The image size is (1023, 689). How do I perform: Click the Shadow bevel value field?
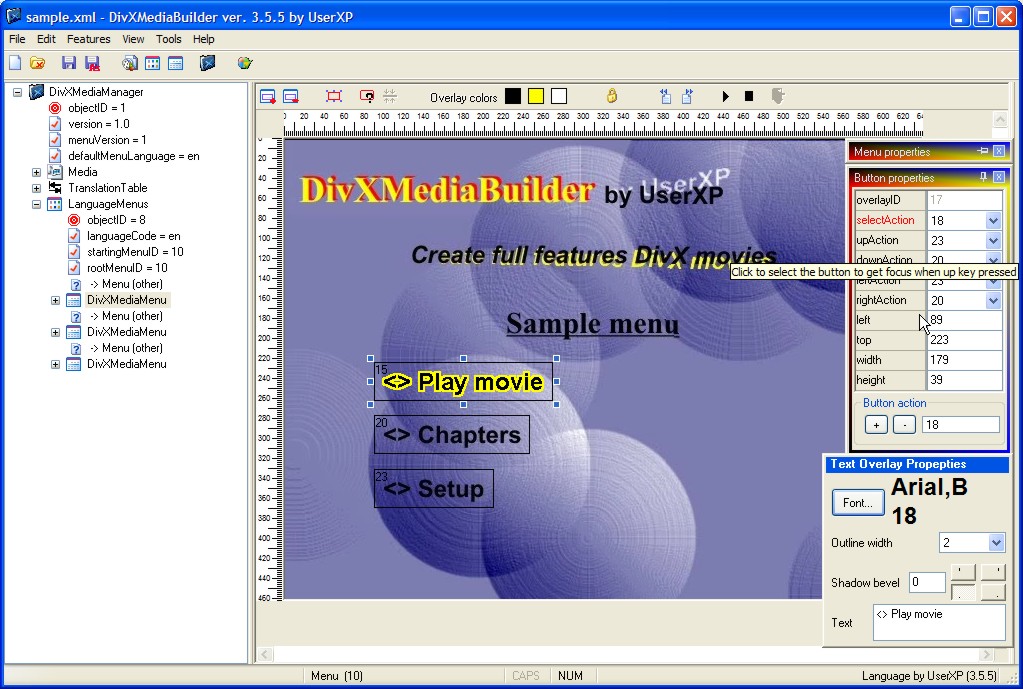[927, 582]
